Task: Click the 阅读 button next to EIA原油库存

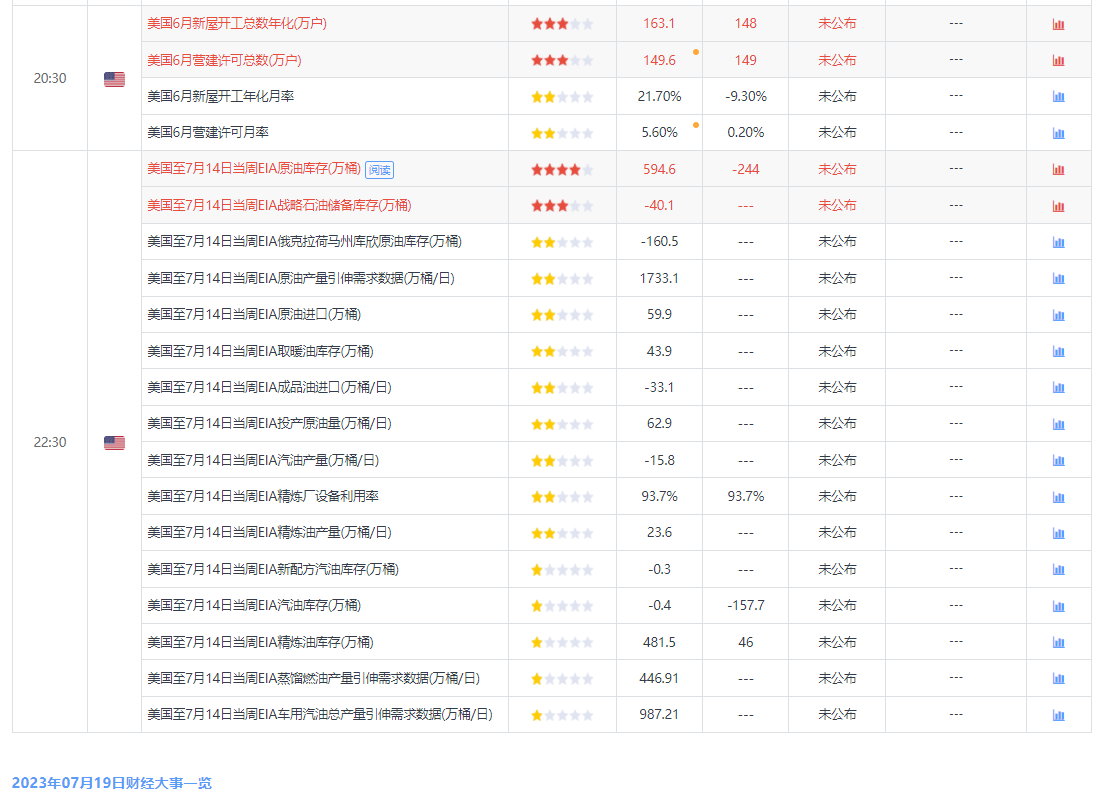Action: [x=380, y=170]
